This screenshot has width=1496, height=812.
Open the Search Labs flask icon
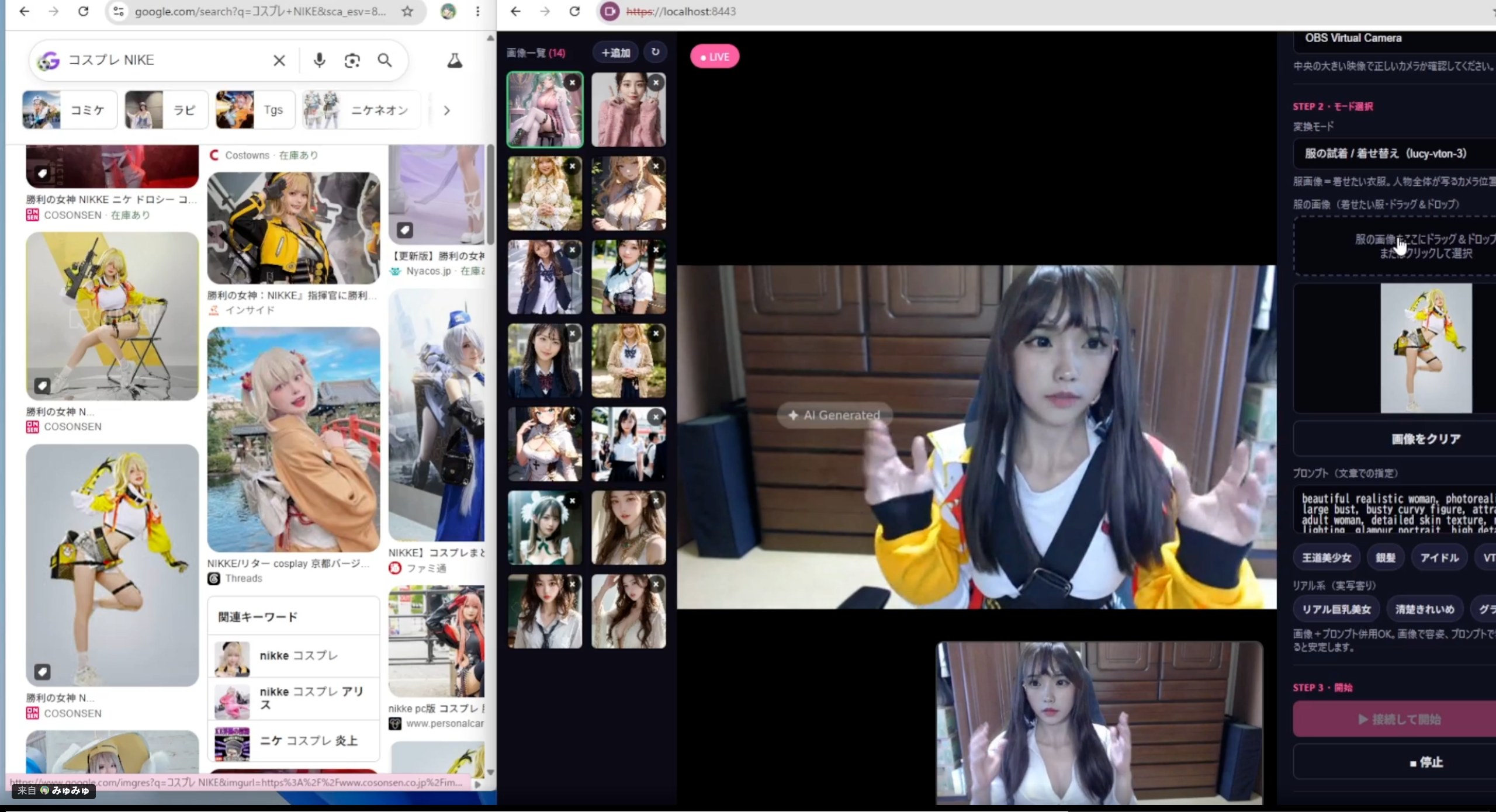[455, 60]
